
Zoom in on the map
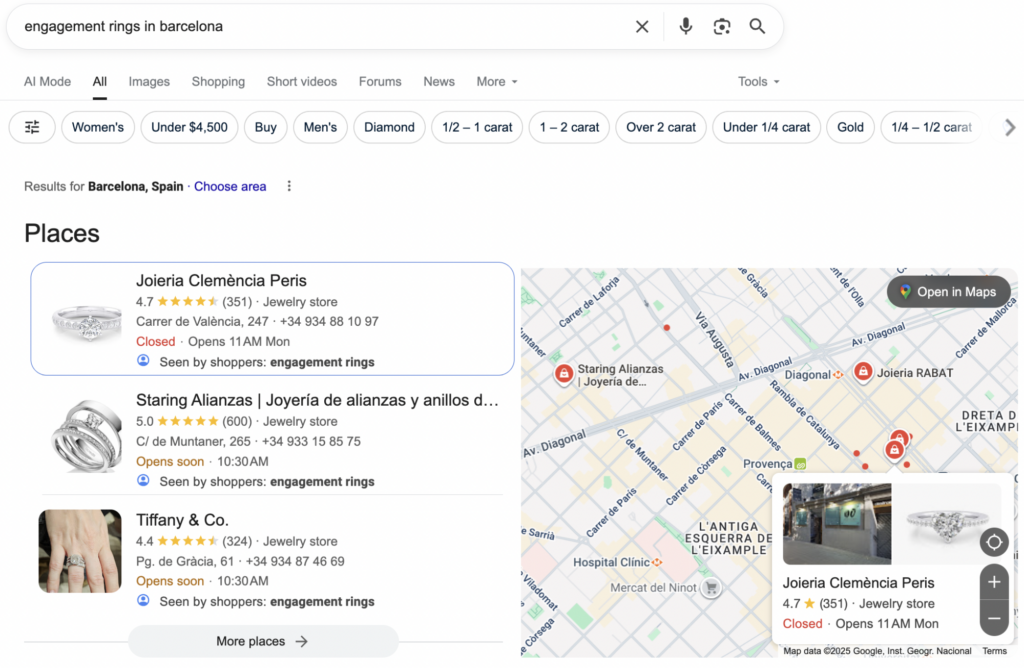[994, 582]
